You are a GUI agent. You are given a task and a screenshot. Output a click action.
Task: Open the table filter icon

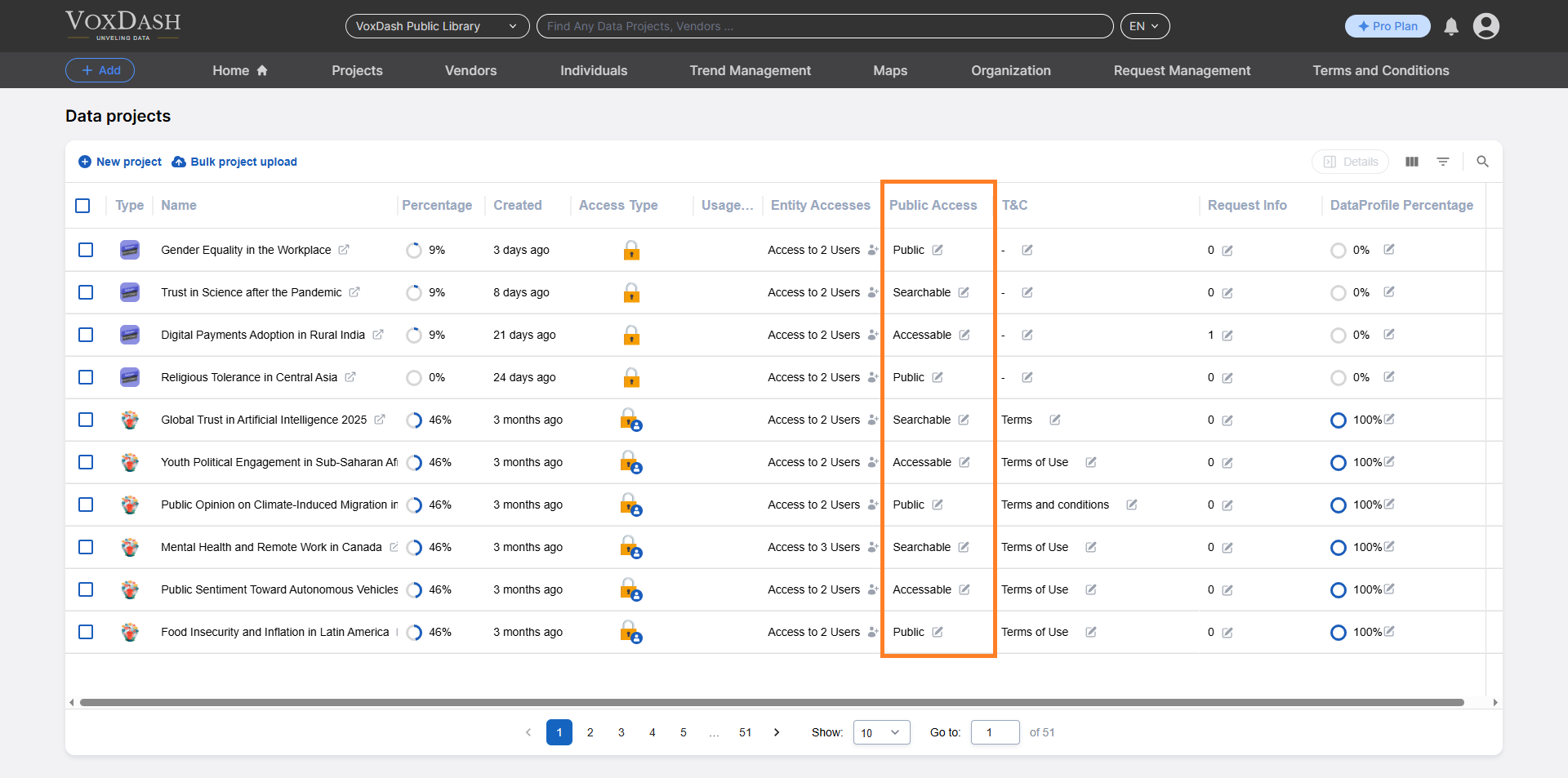tap(1443, 162)
